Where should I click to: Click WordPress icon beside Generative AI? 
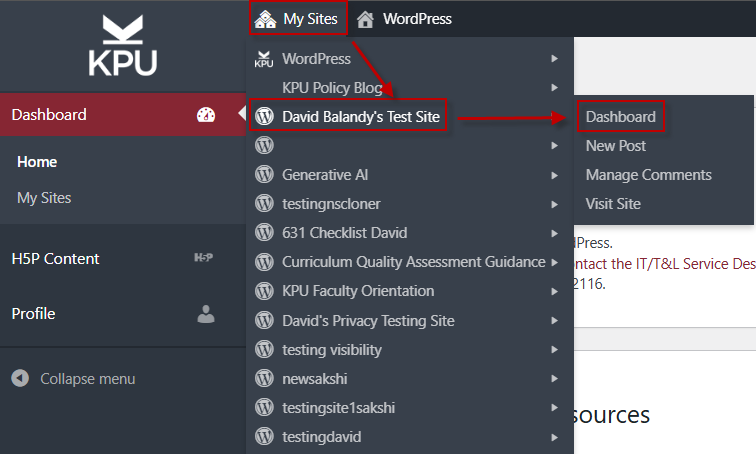(x=264, y=174)
